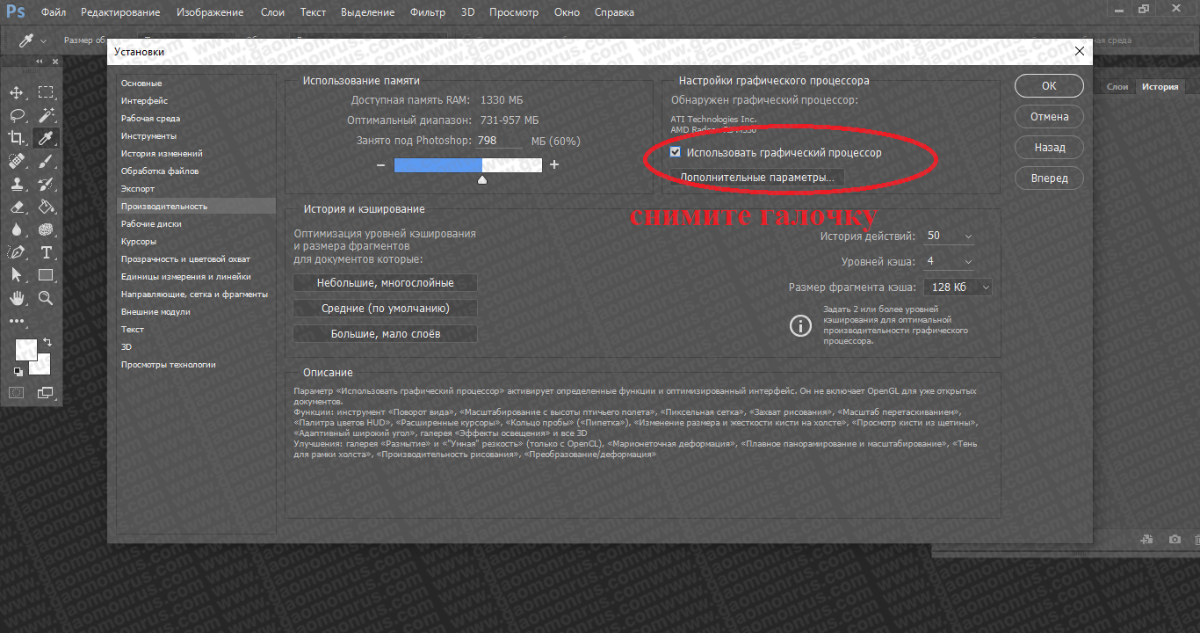Open the eyedropper tool preset dropdown arrow
This screenshot has height=633, width=1200.
coord(45,41)
